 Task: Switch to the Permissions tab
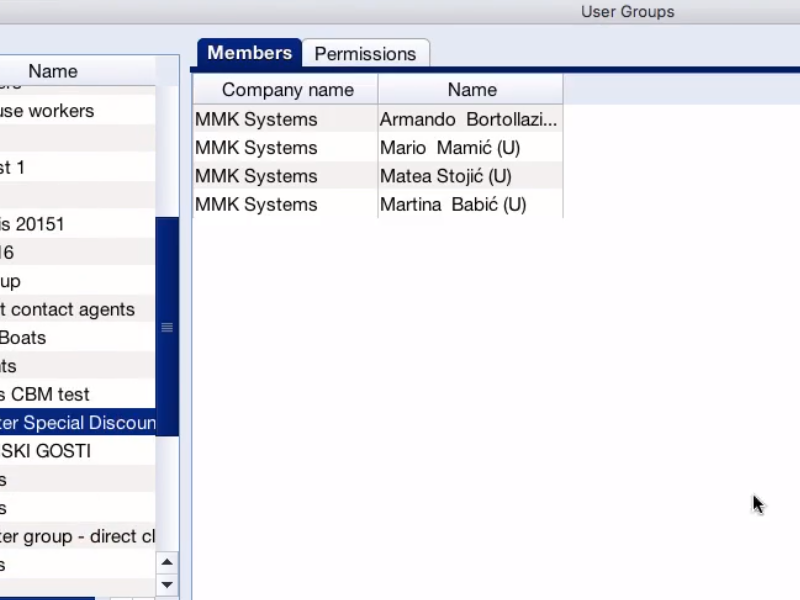point(365,54)
